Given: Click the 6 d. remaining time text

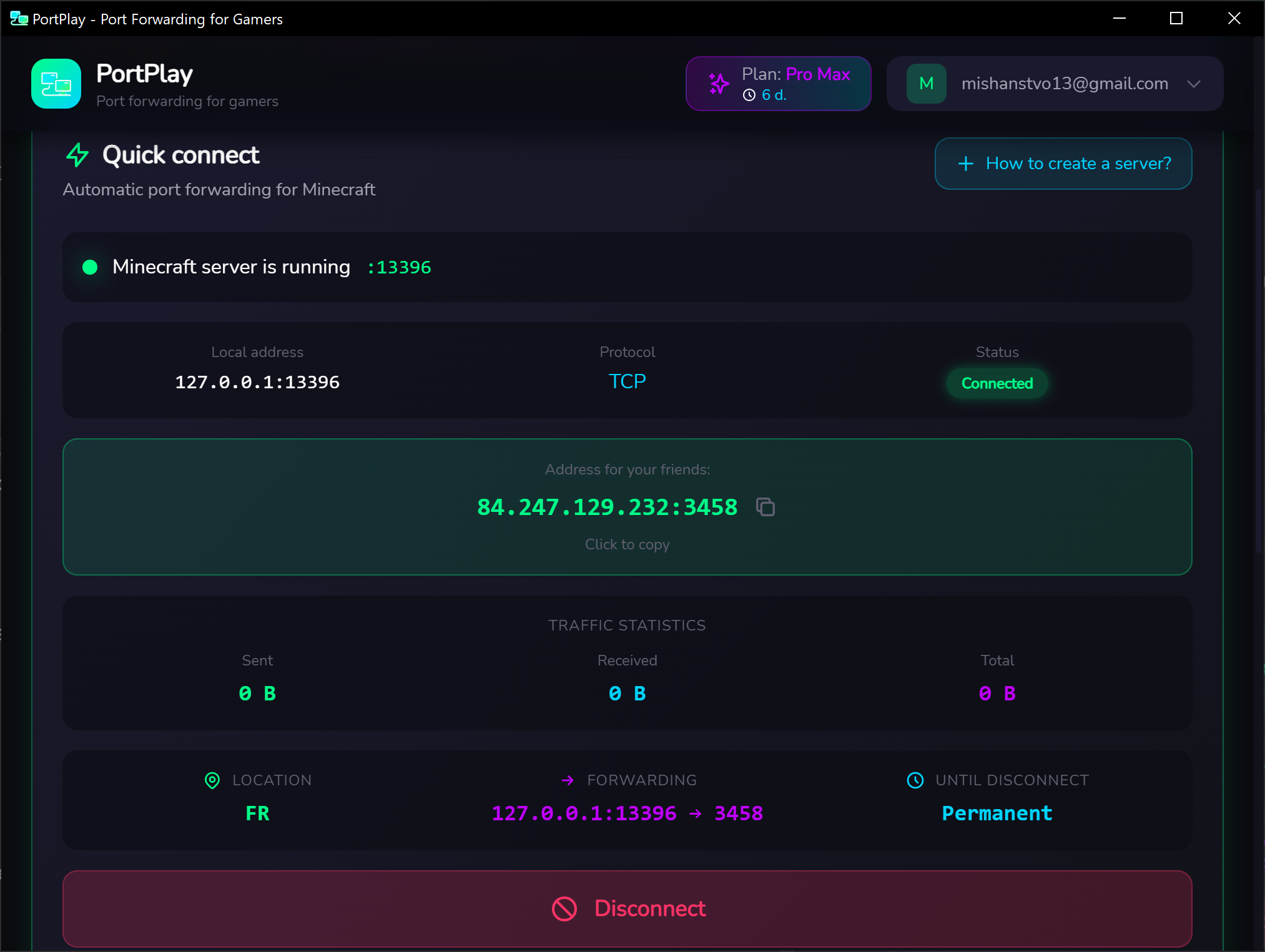Looking at the screenshot, I should click(774, 95).
